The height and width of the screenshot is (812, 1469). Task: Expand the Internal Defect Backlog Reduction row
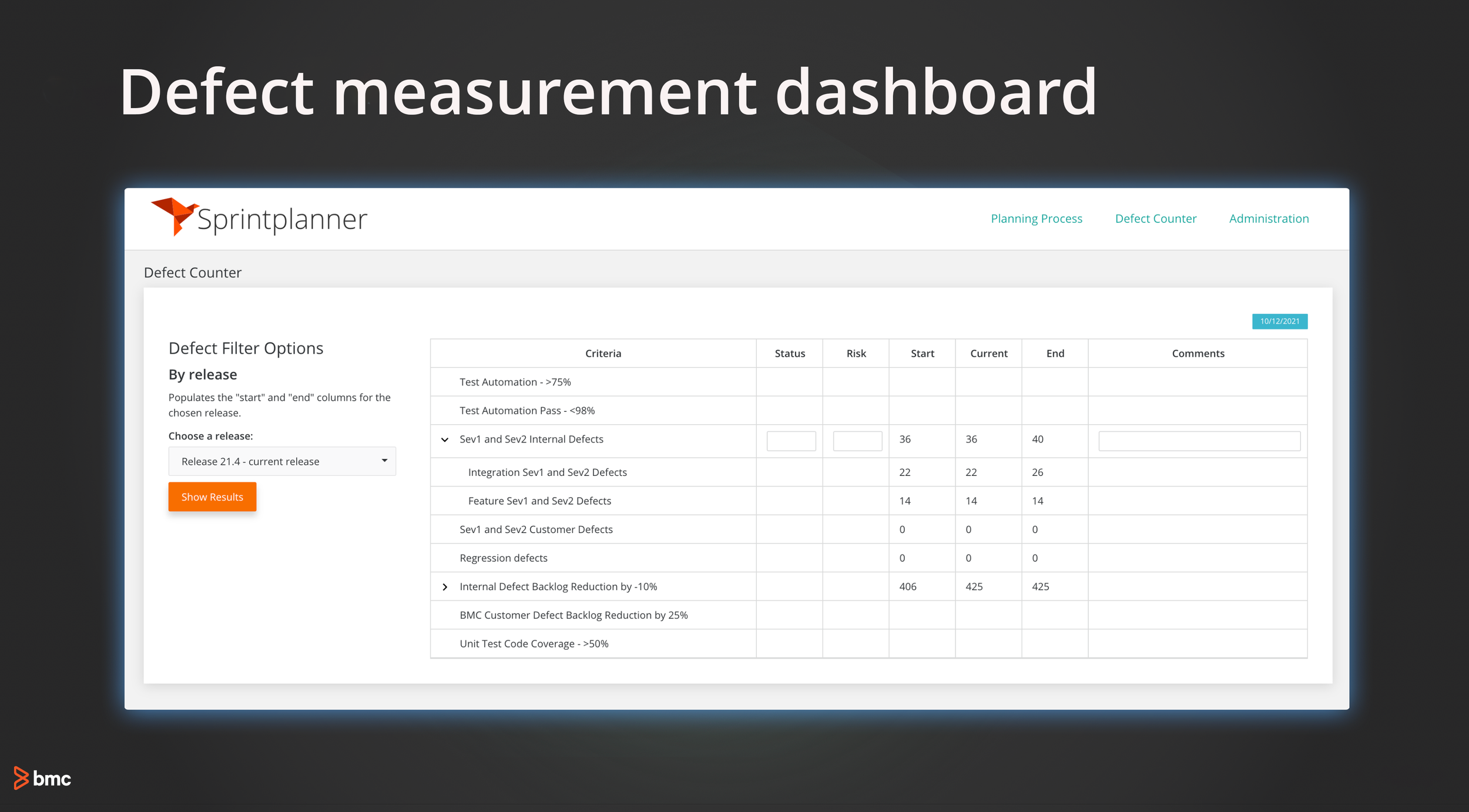(x=445, y=586)
